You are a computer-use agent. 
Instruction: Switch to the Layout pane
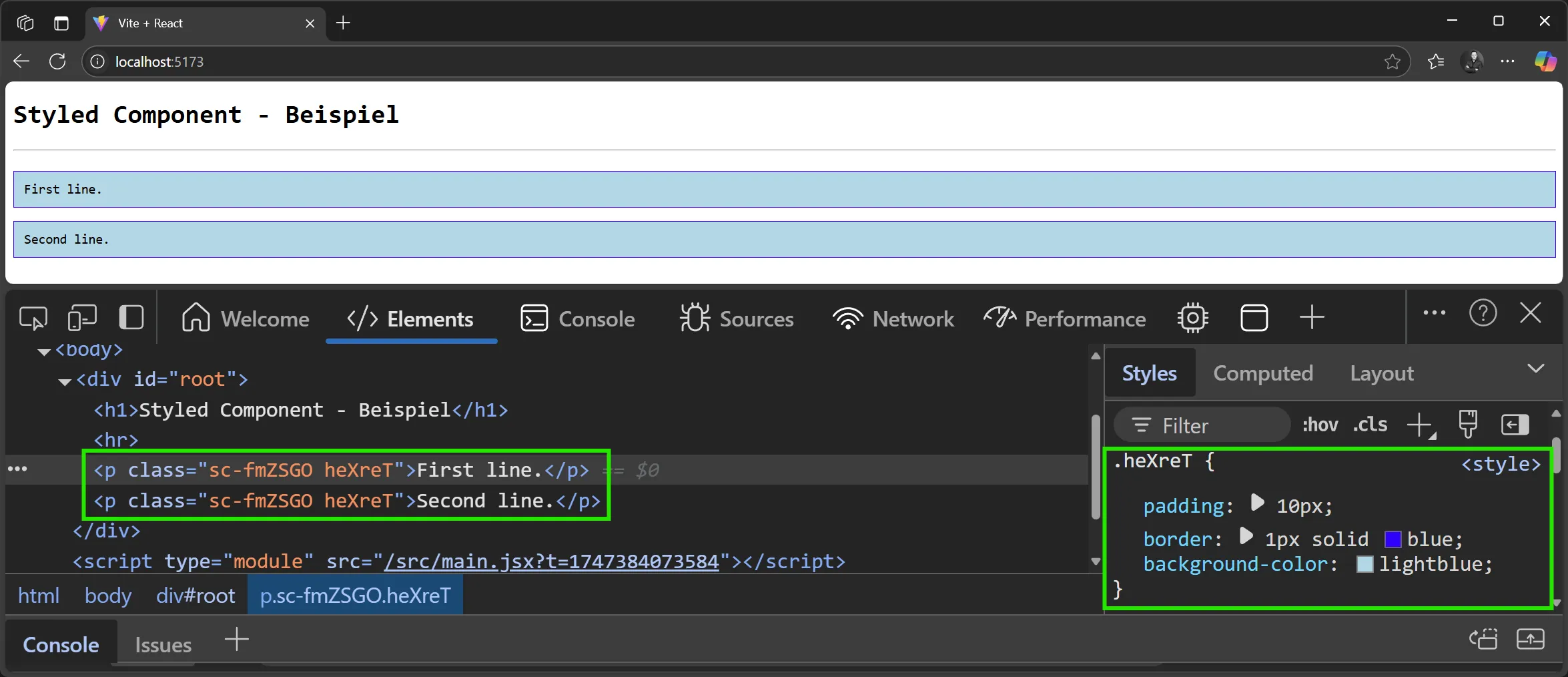click(1381, 373)
